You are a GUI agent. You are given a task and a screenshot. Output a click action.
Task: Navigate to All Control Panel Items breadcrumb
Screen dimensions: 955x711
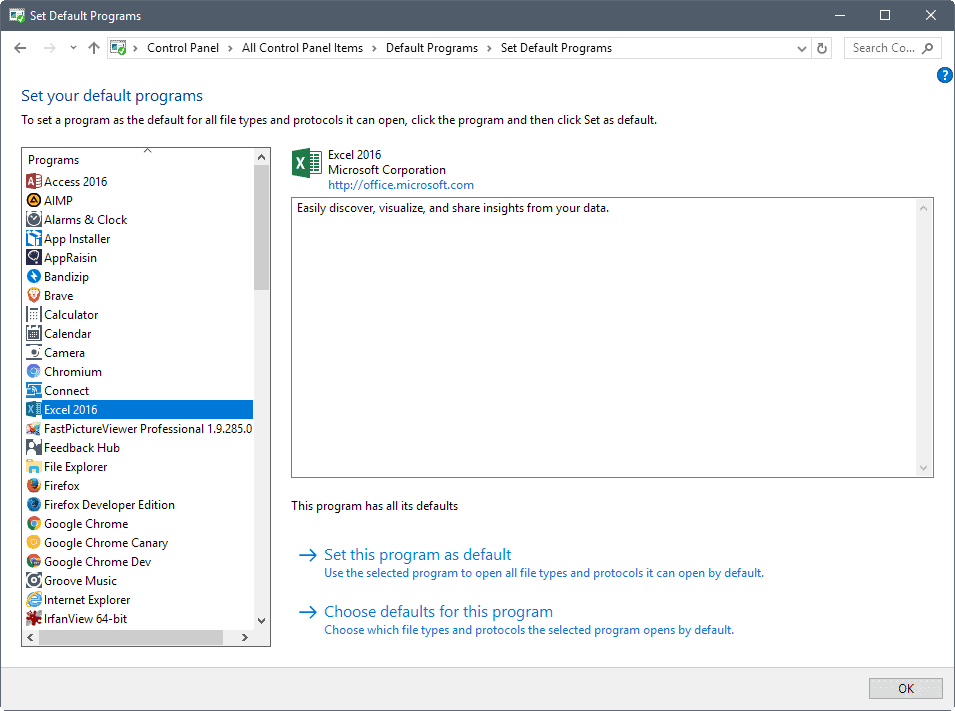pos(302,48)
